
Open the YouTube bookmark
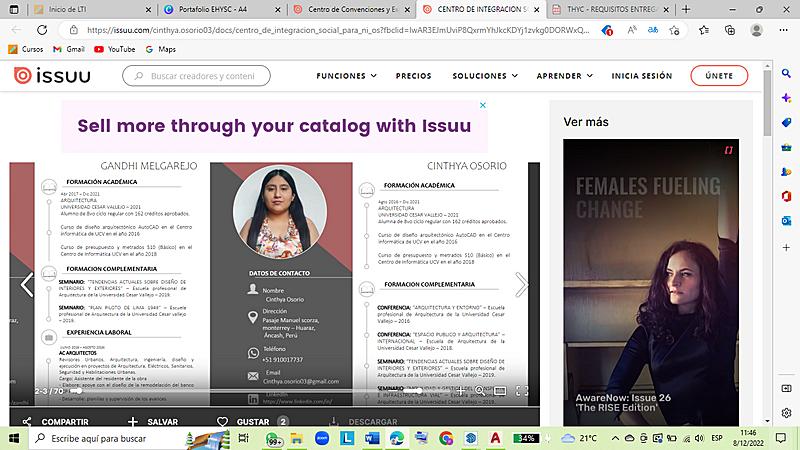115,49
